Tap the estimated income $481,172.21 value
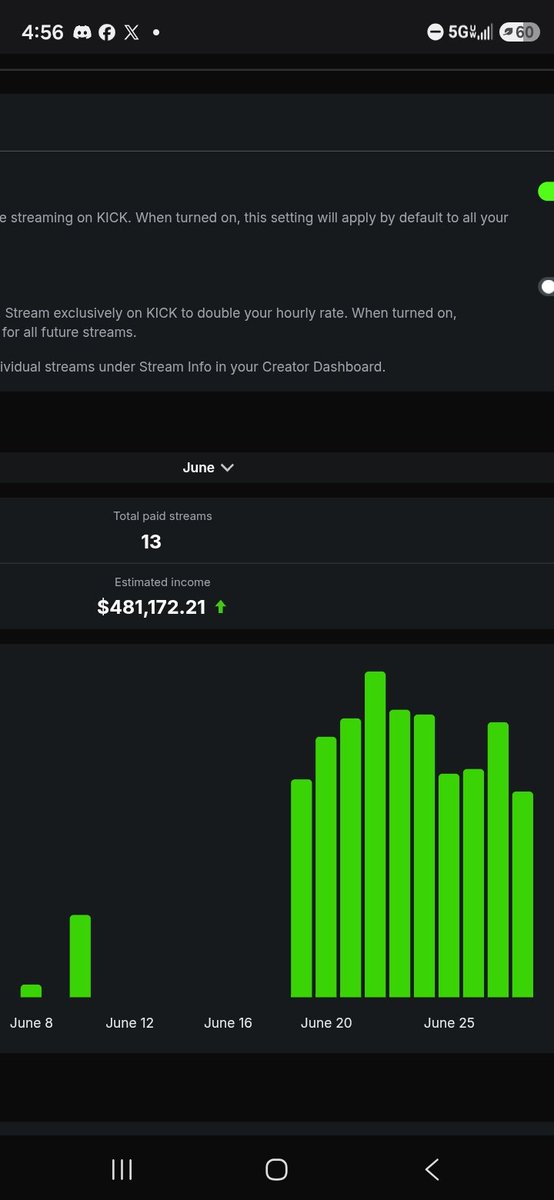The height and width of the screenshot is (1200, 554). (x=151, y=607)
